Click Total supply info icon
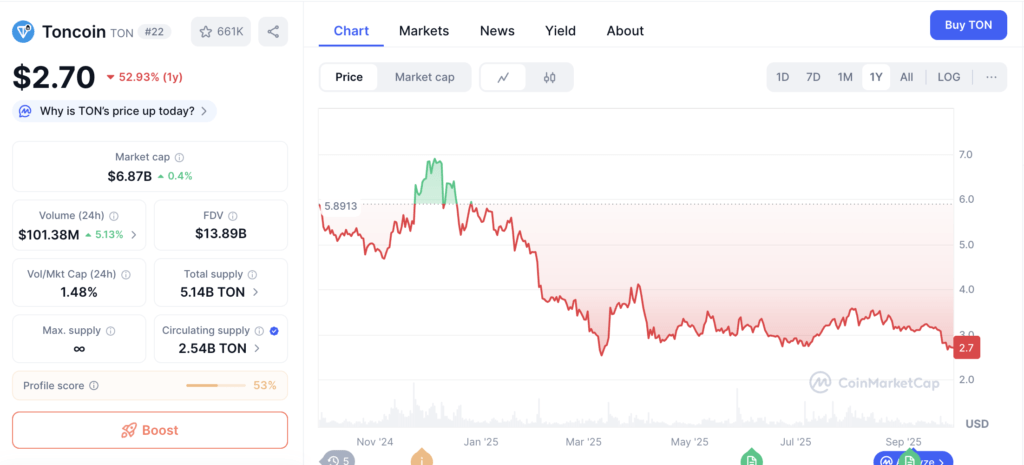This screenshot has height=465, width=1024. tap(252, 275)
